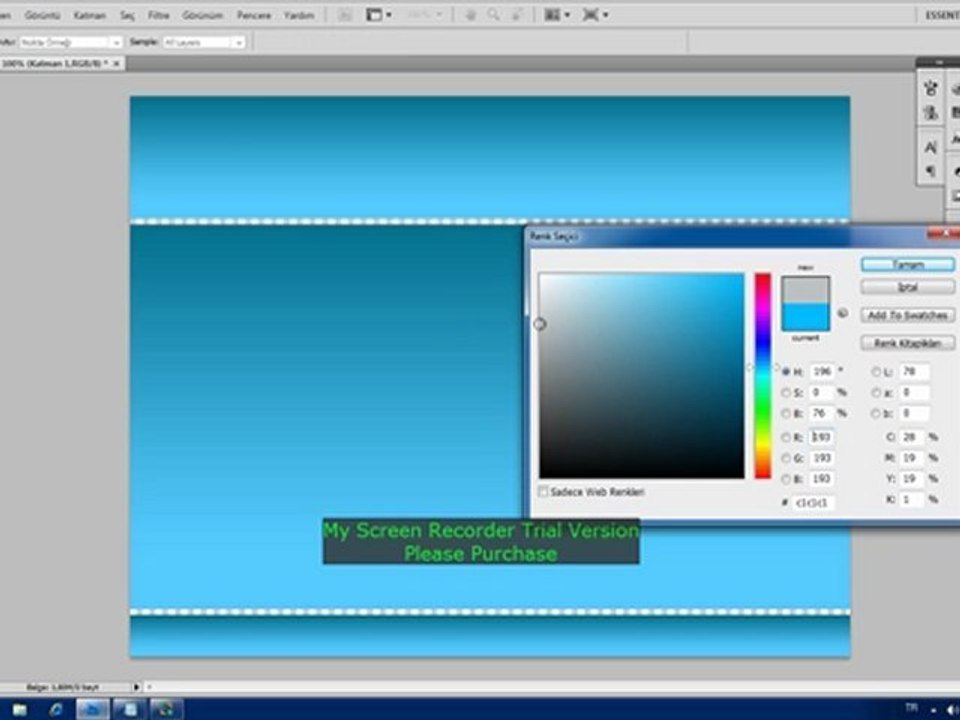
Task: Open the Renk Kitaplıkları button
Action: click(x=907, y=343)
